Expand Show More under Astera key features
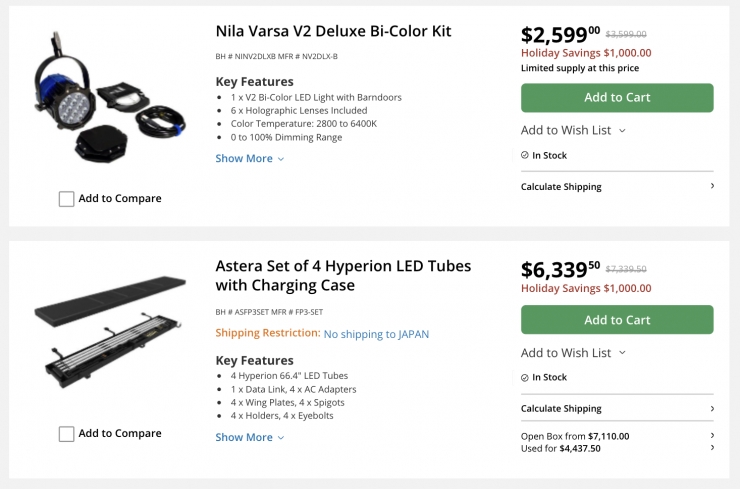The width and height of the screenshot is (740, 489). [250, 438]
